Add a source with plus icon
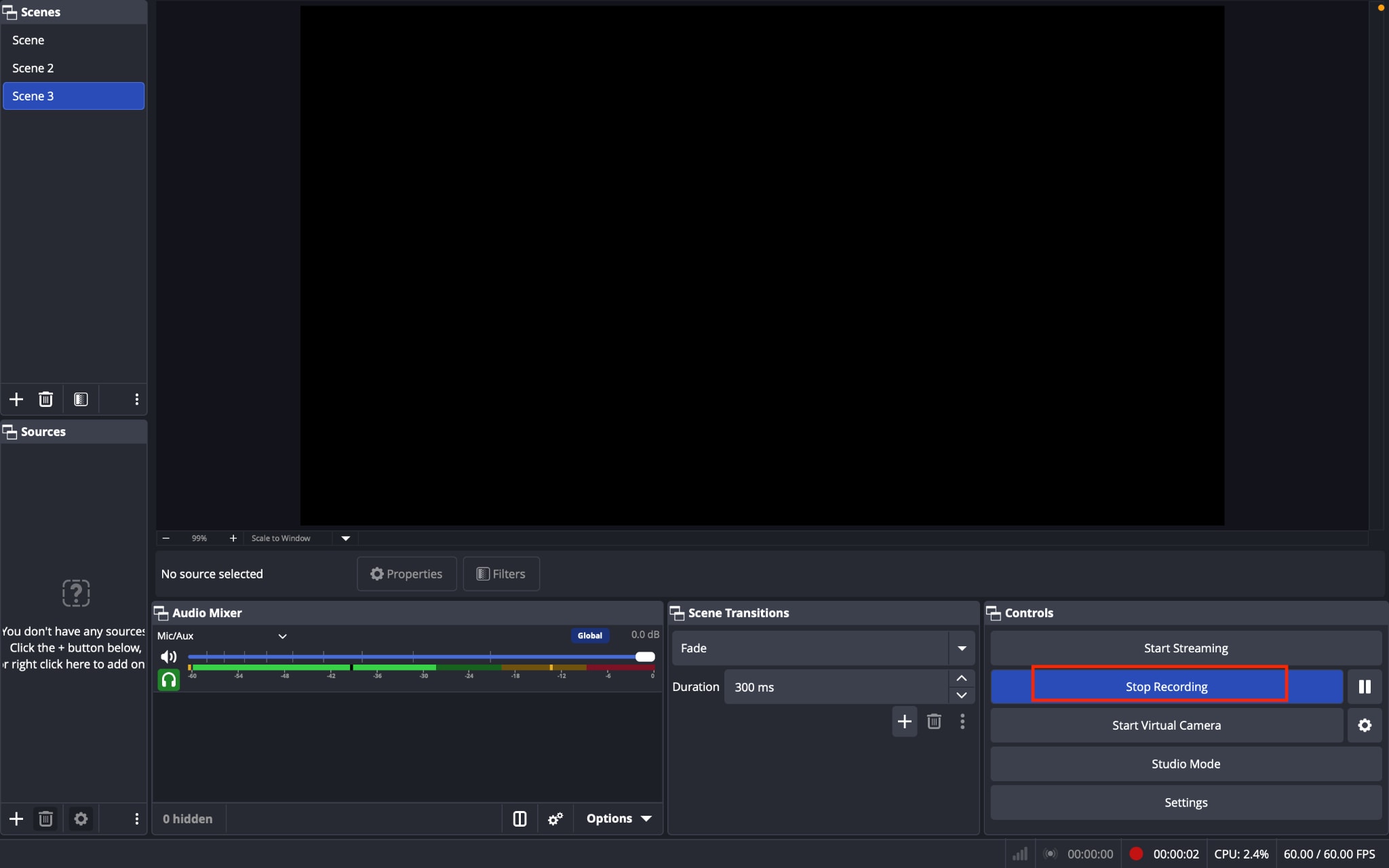Image resolution: width=1389 pixels, height=868 pixels. pyautogui.click(x=16, y=819)
